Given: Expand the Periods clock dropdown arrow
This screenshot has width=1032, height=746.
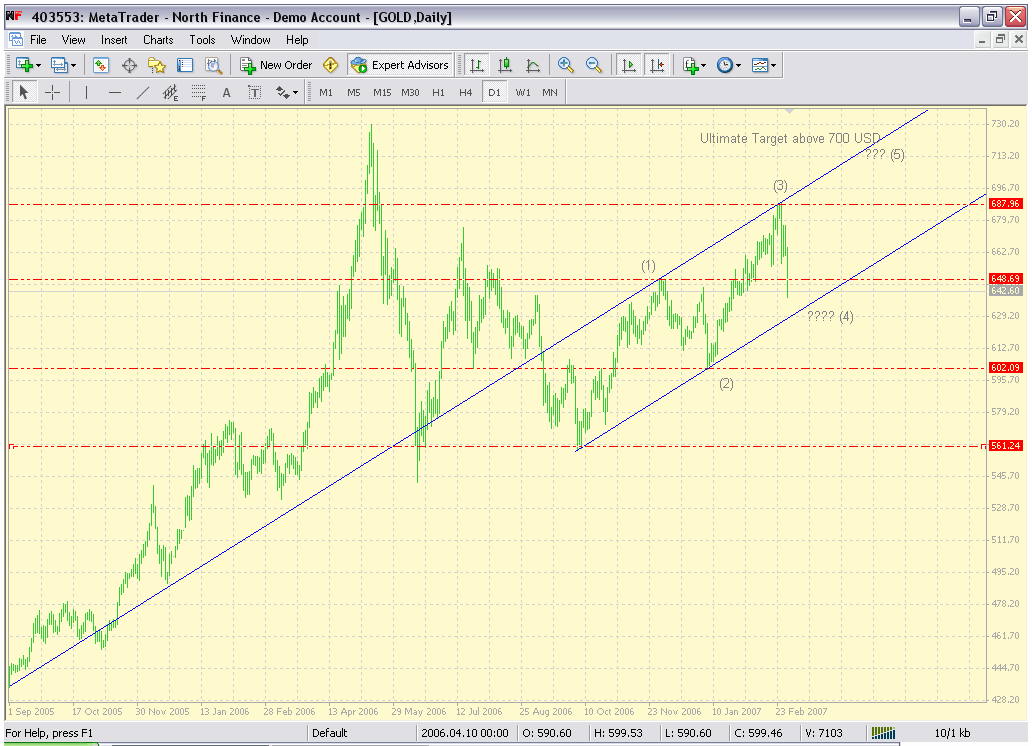Looking at the screenshot, I should 738,65.
